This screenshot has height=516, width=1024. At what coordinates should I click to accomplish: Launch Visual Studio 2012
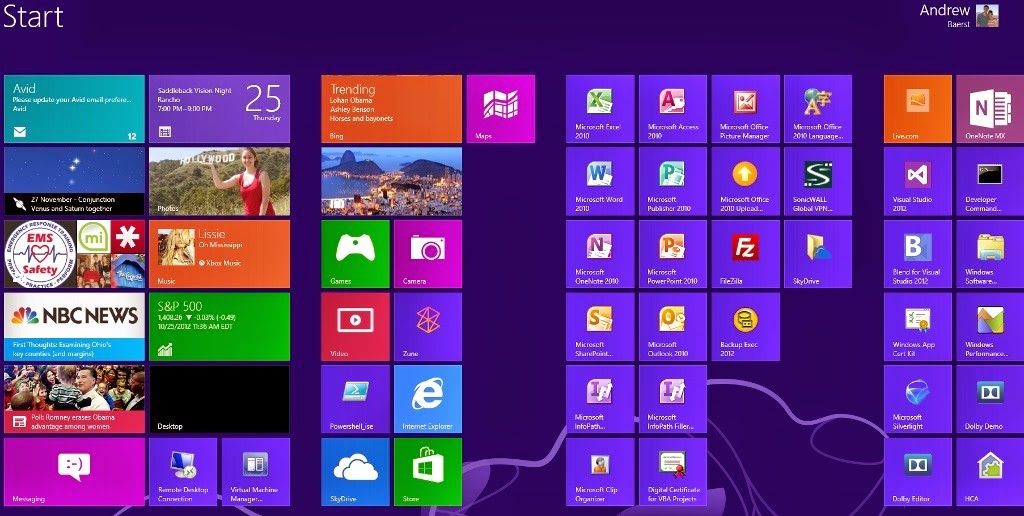(918, 182)
